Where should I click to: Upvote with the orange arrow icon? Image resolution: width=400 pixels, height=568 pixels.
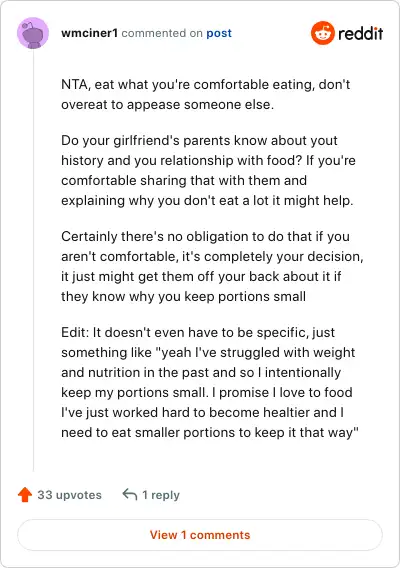[25, 494]
